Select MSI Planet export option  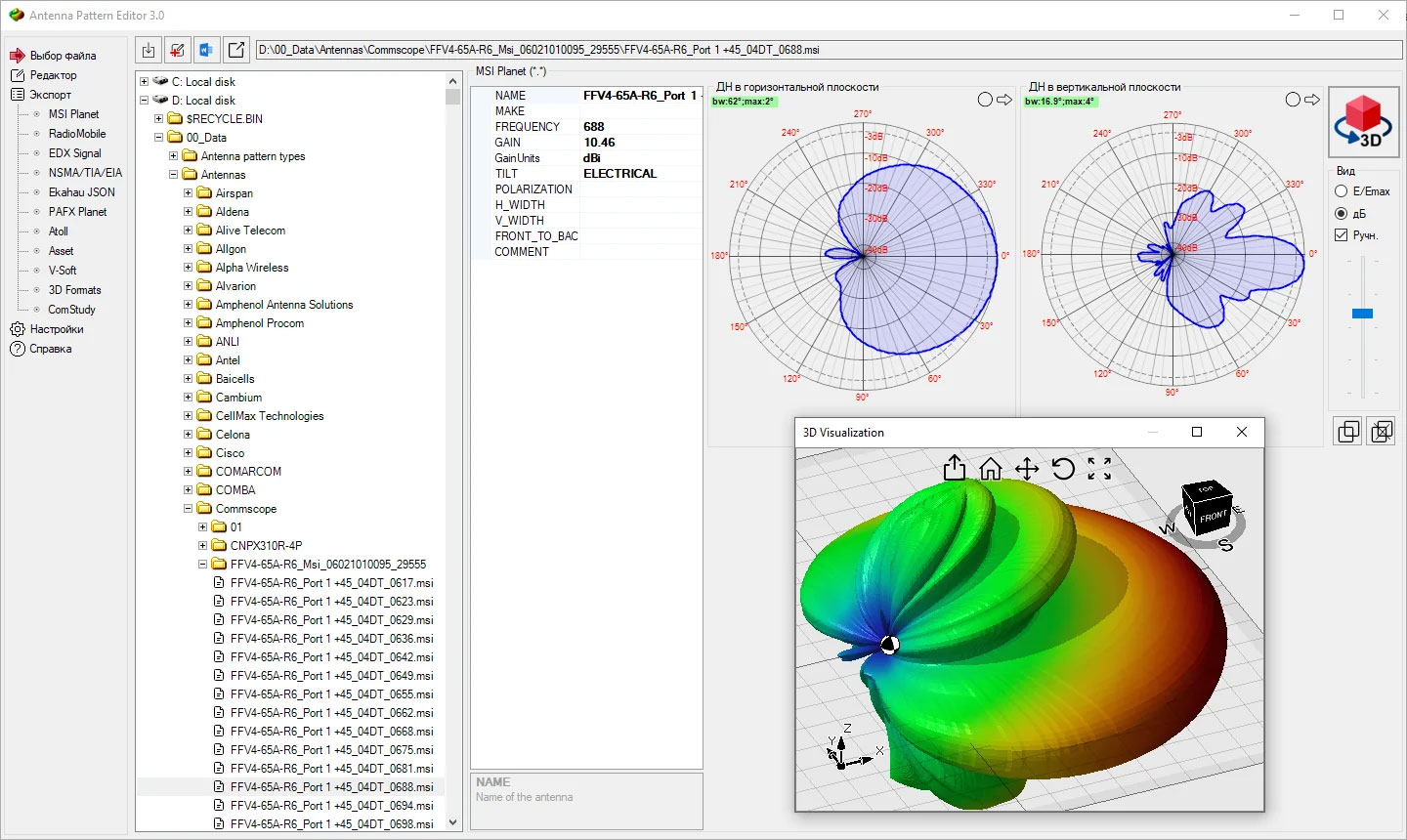pyautogui.click(x=73, y=114)
